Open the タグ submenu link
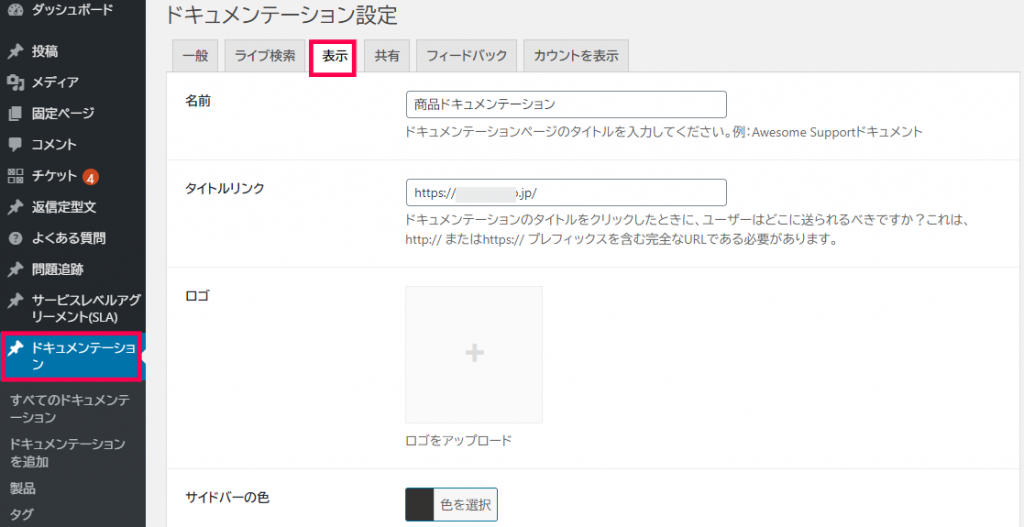Viewport: 1024px width, 527px height. 22,514
